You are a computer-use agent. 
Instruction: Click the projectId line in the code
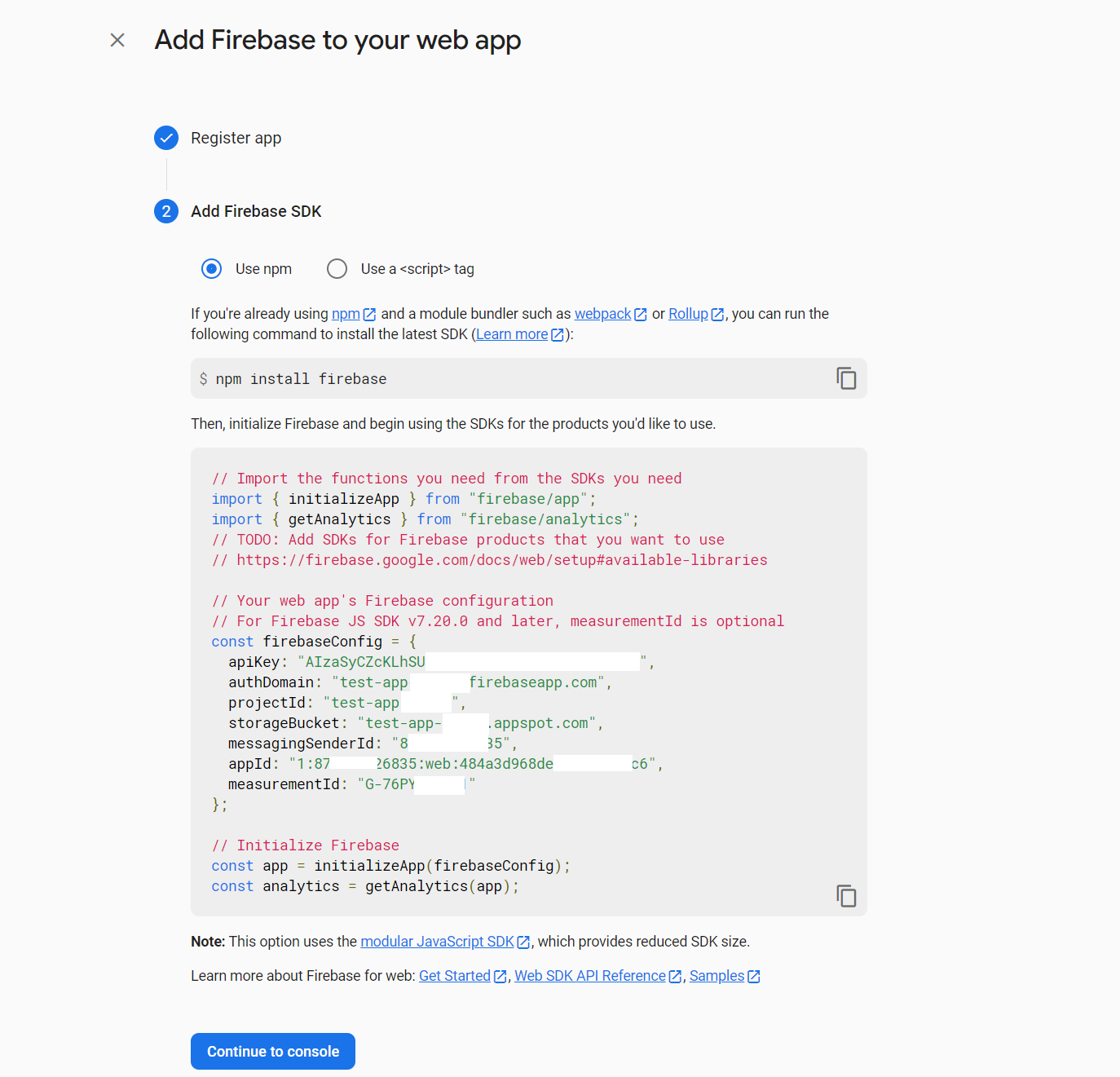point(347,703)
